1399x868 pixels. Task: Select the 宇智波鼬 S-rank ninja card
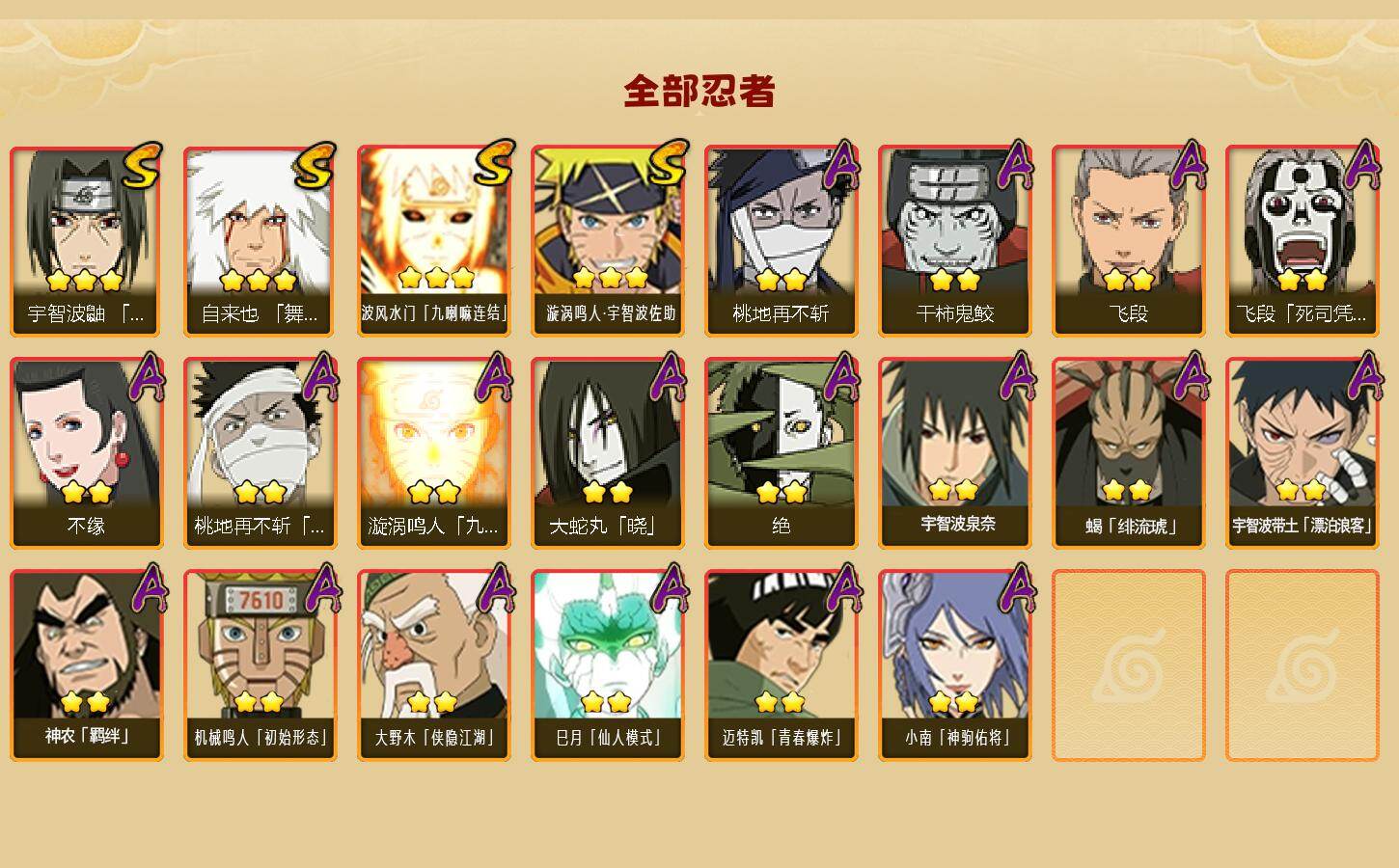pos(87,241)
